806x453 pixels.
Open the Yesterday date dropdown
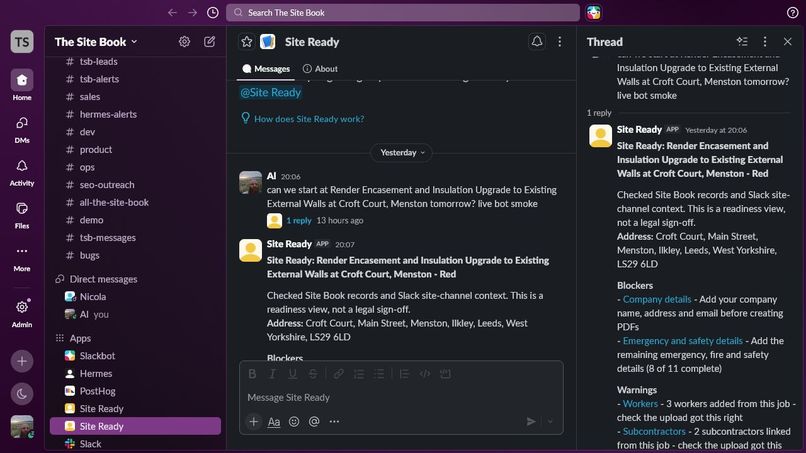pos(402,153)
